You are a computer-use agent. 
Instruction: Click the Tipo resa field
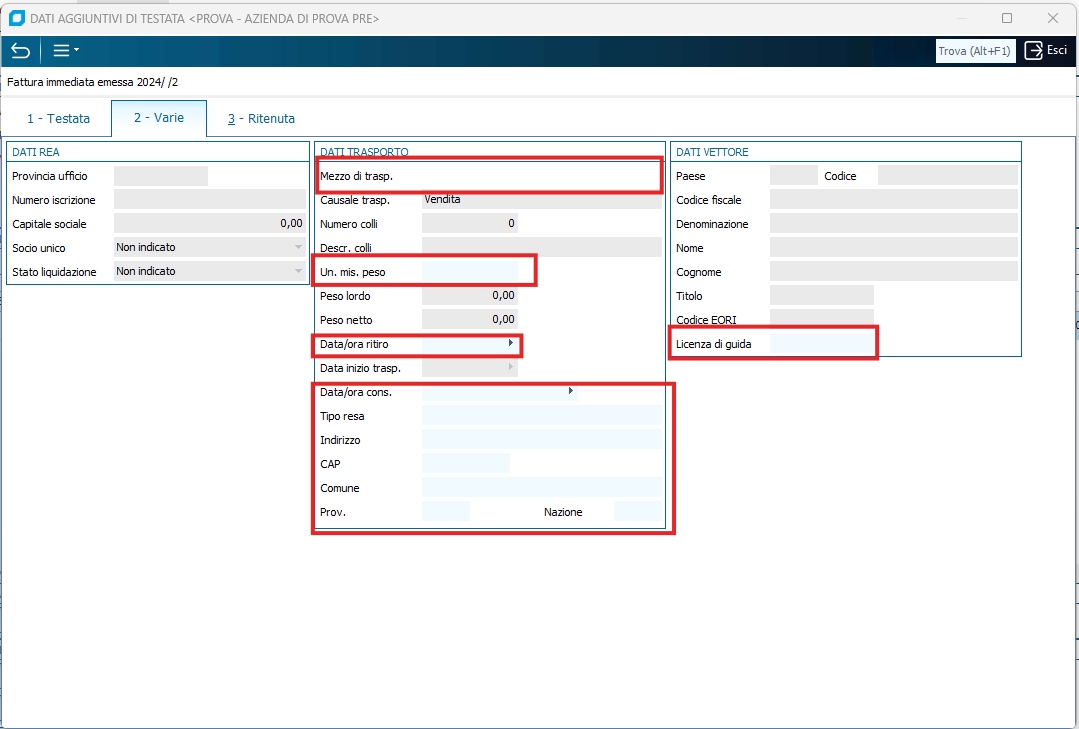tap(542, 415)
